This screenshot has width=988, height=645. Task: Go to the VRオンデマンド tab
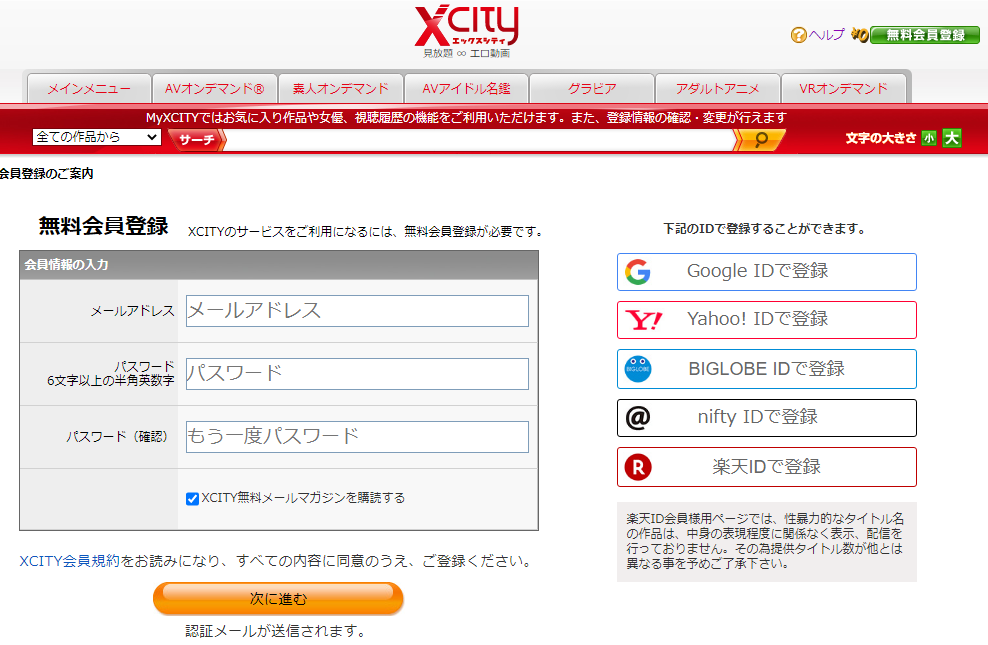pos(843,89)
